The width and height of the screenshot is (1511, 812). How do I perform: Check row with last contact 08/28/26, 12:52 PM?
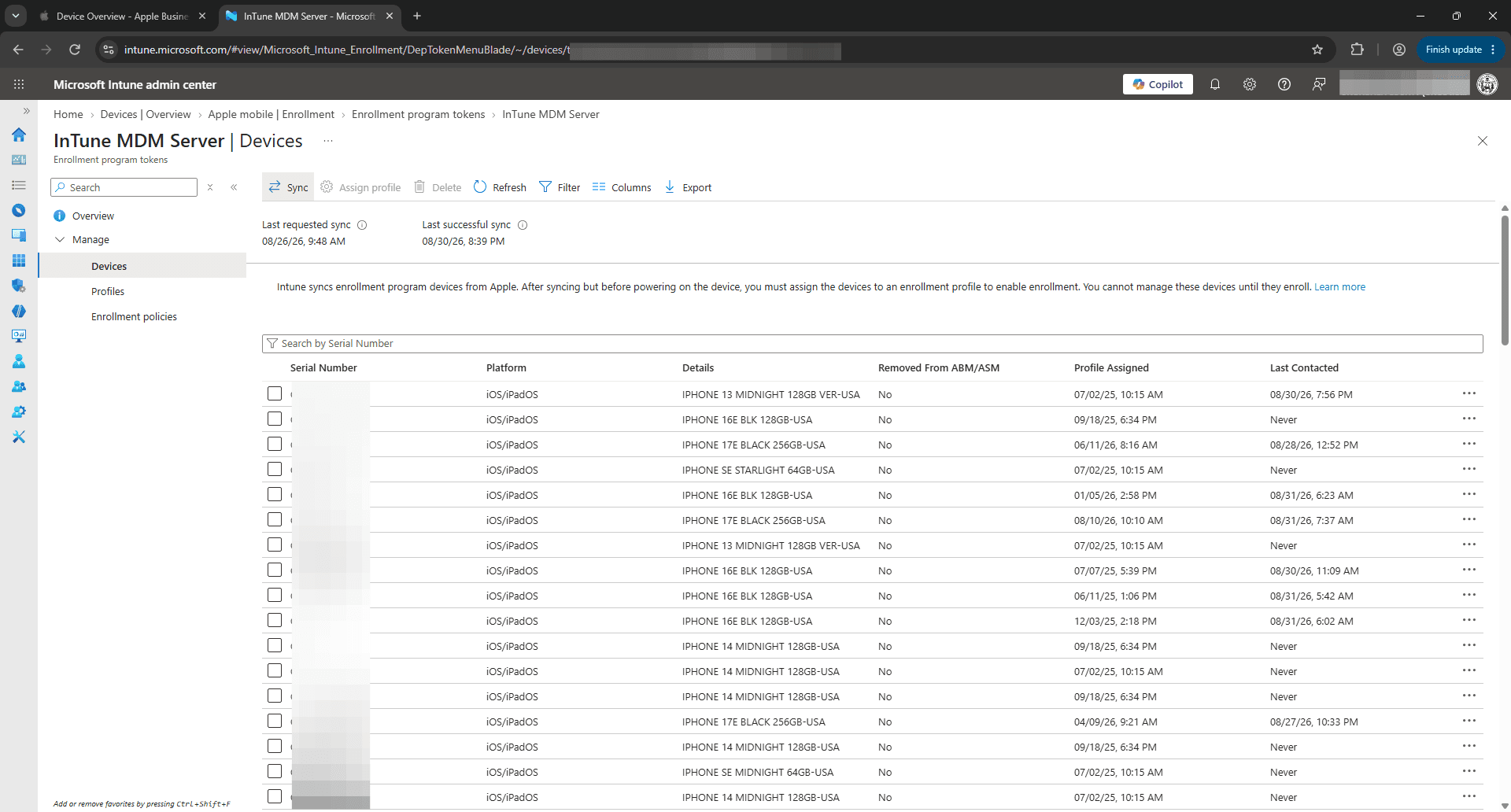[x=275, y=444]
